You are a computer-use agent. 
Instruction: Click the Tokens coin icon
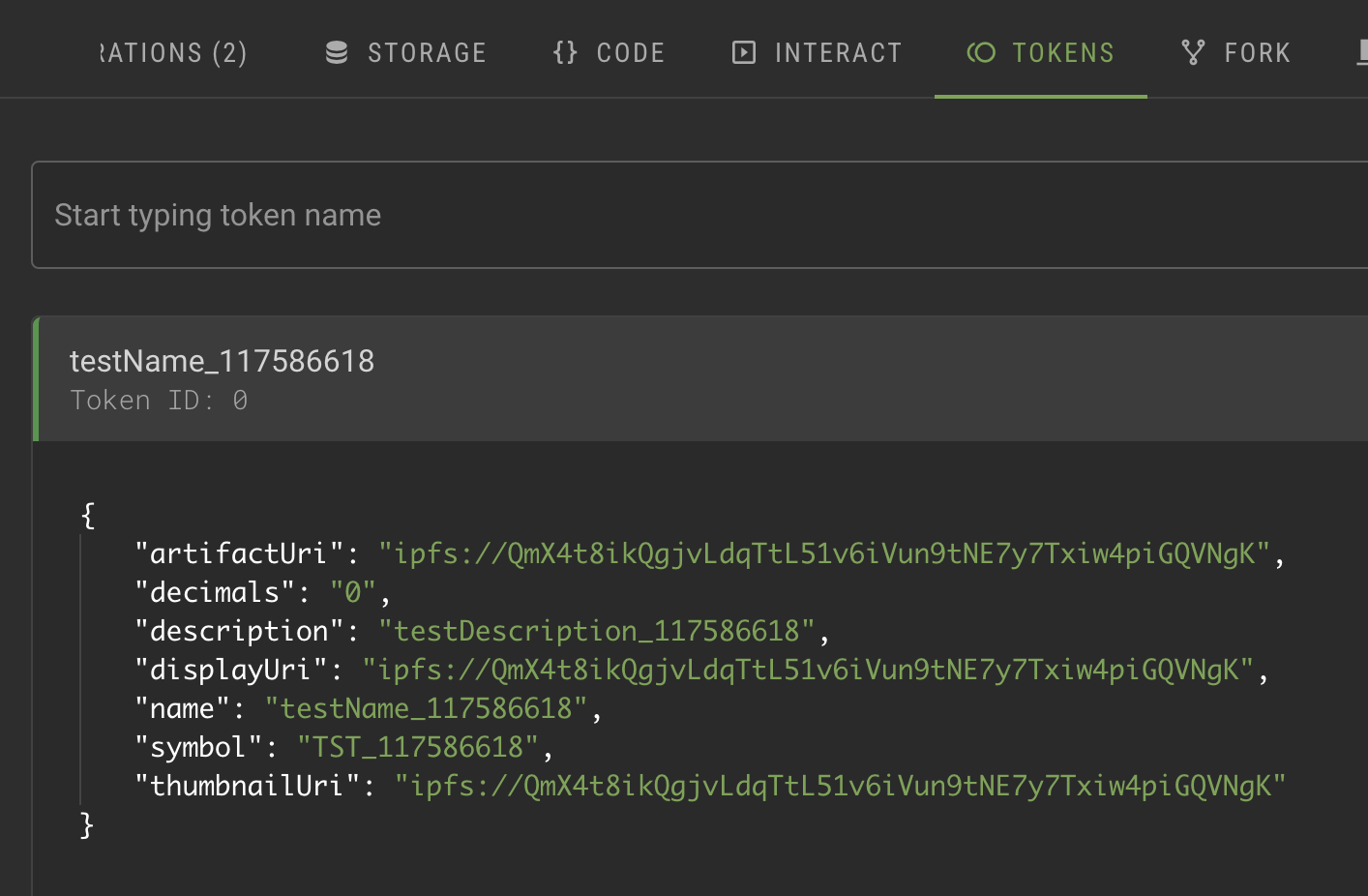(981, 52)
